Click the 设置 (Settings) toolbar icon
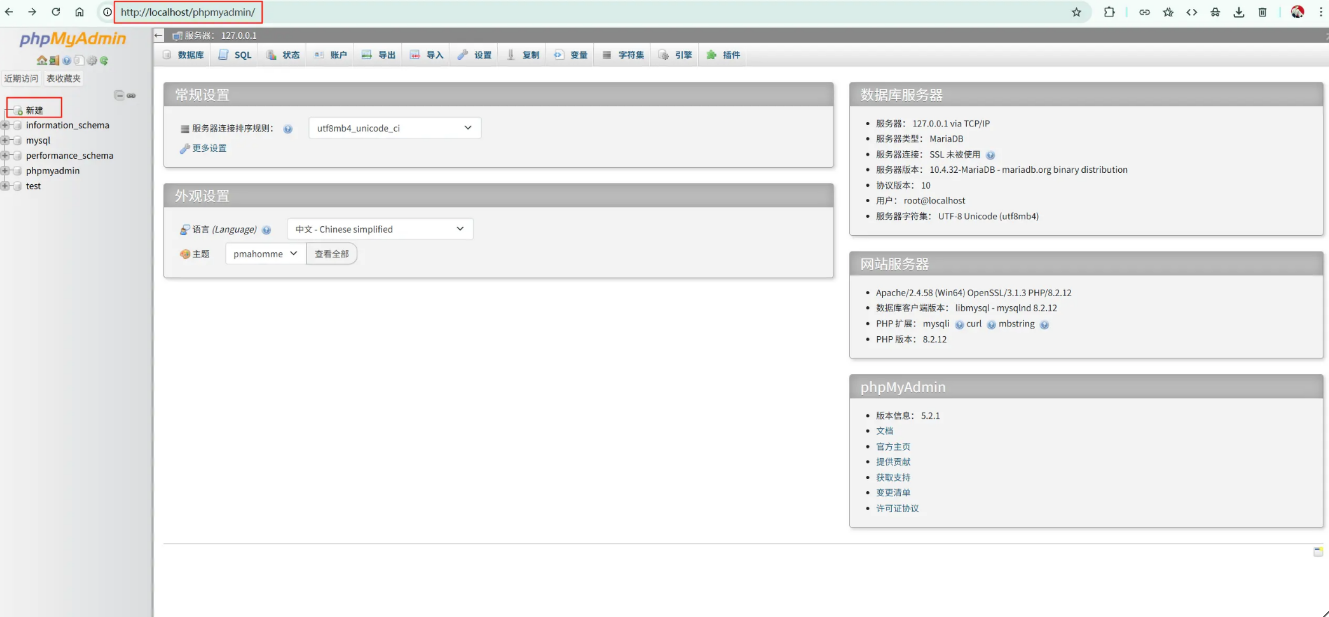 tap(464, 55)
